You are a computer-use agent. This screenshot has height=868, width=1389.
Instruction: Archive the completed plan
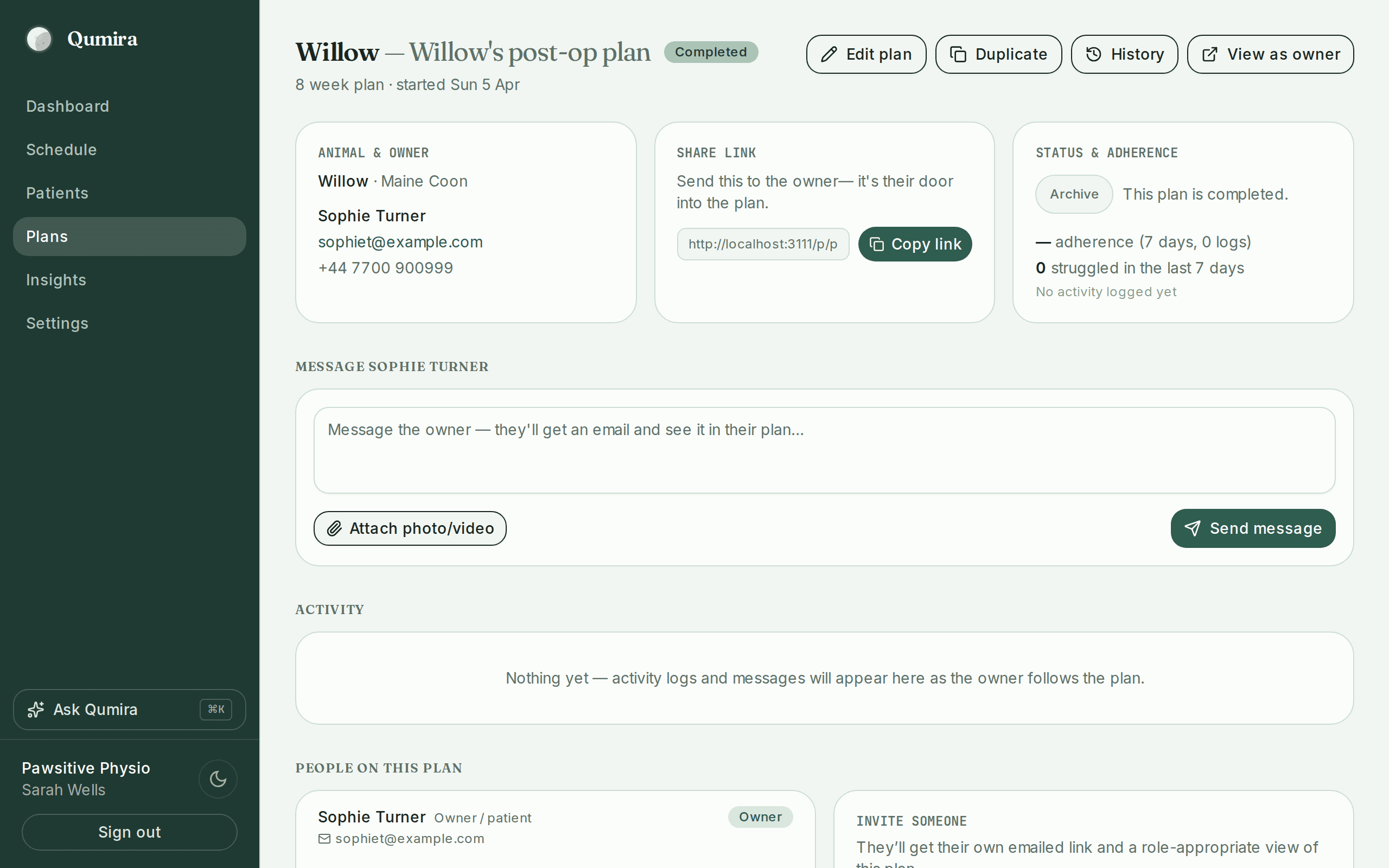pos(1074,194)
